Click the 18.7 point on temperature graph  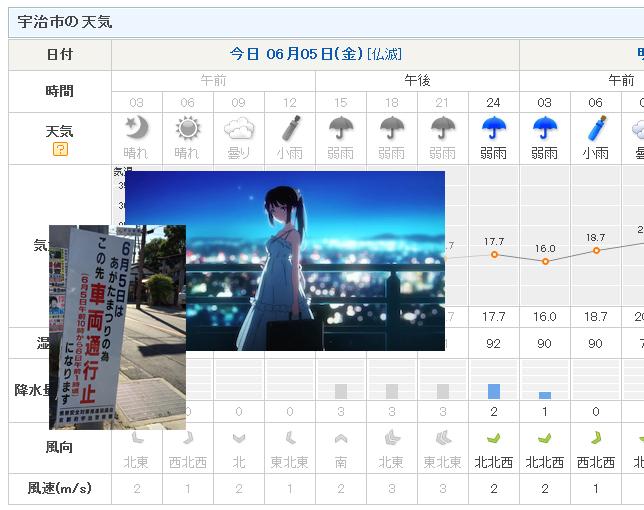(x=596, y=250)
